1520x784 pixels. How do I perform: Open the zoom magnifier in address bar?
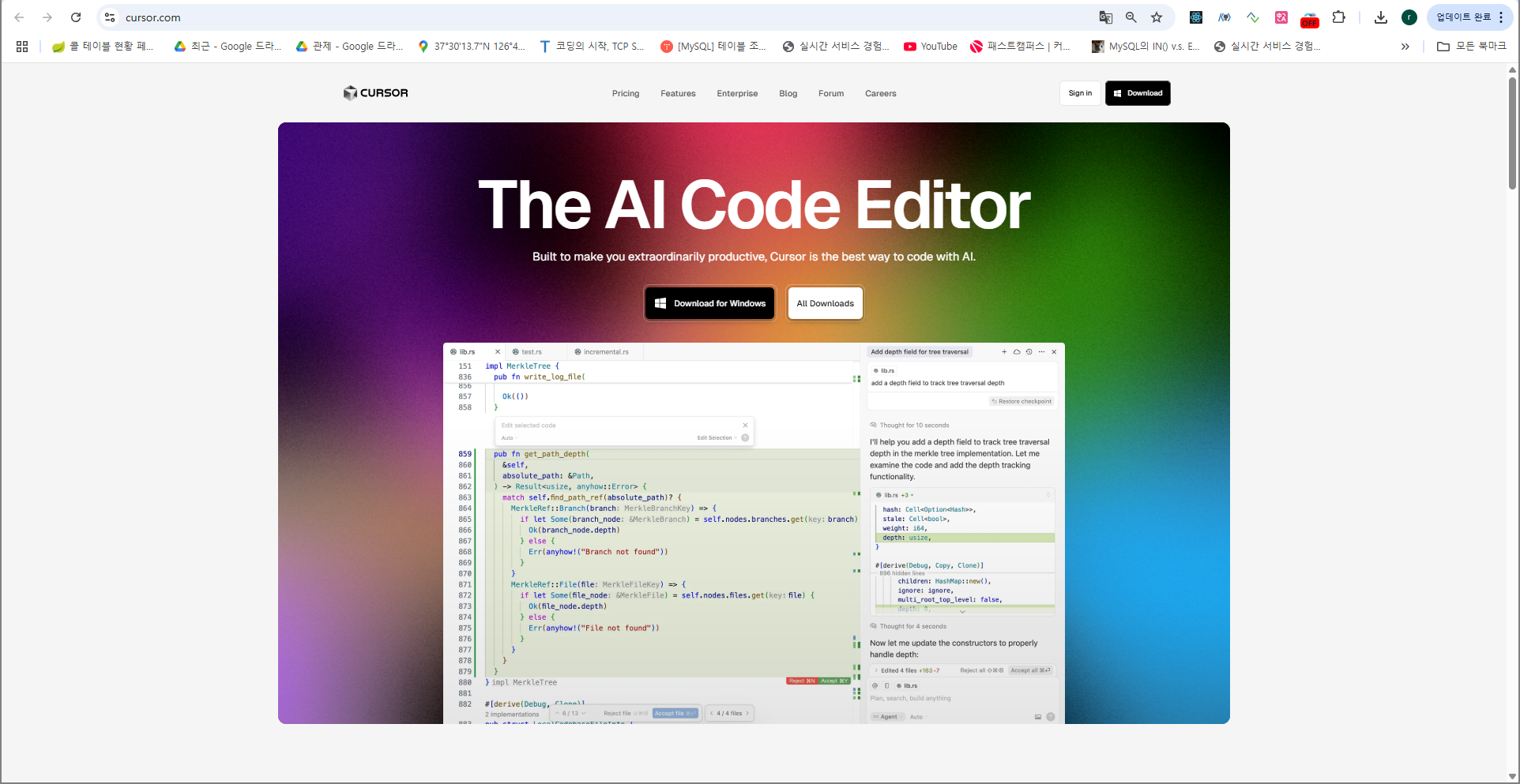[1131, 17]
